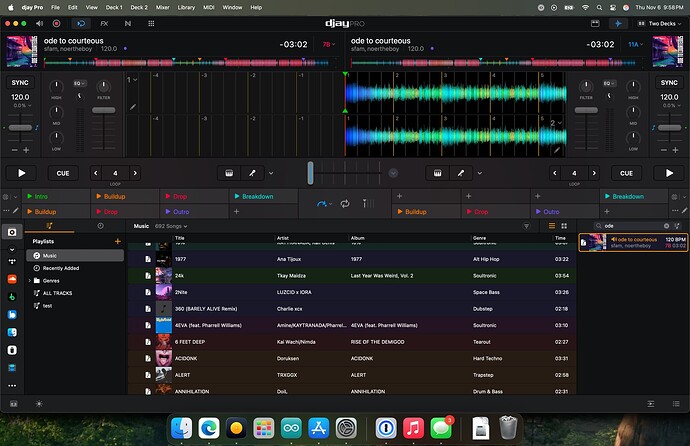Click the history clock icon in library
Image resolution: width=690 pixels, height=446 pixels.
click(x=101, y=226)
